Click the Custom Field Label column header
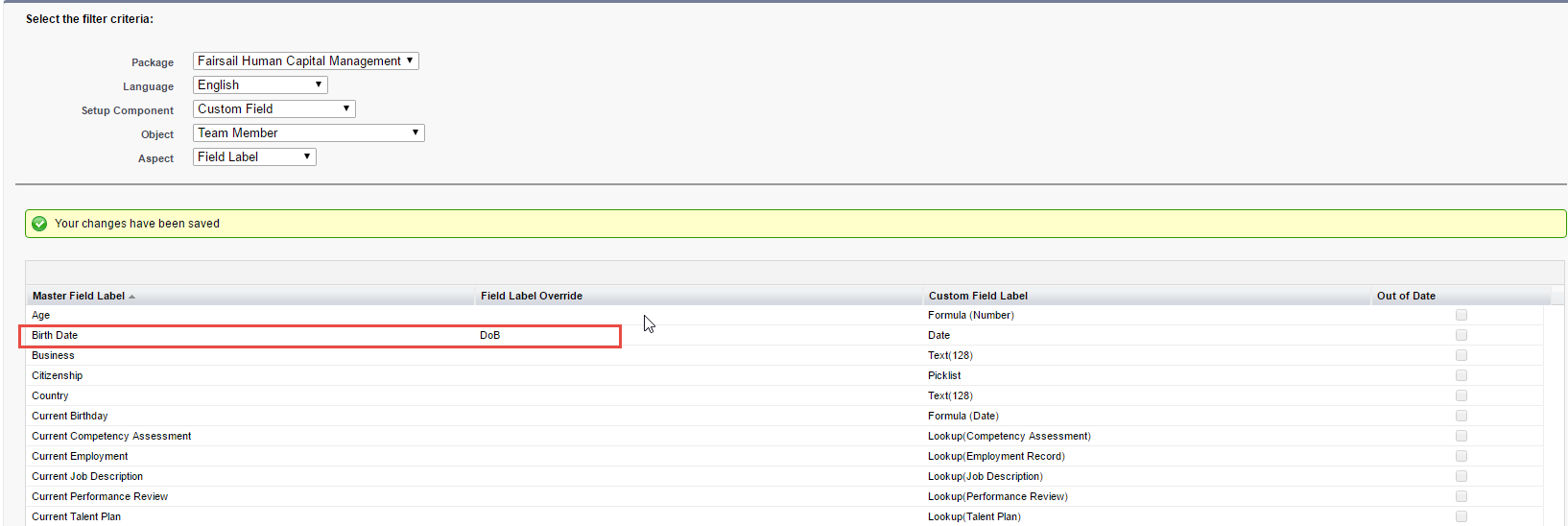 pyautogui.click(x=978, y=296)
